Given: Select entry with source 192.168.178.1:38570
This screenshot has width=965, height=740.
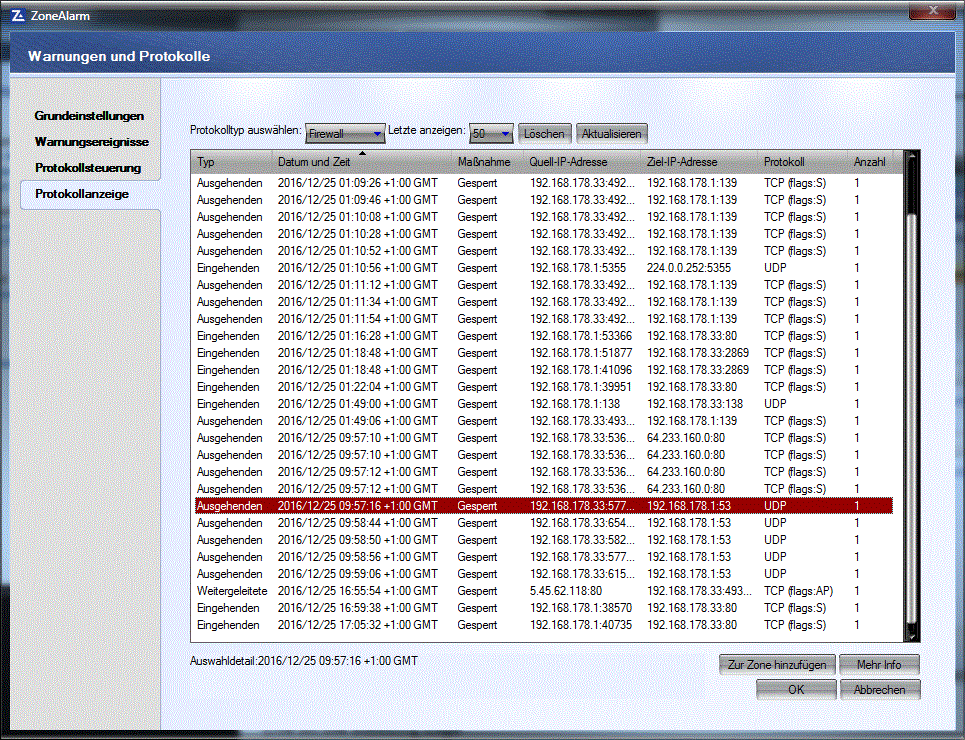Looking at the screenshot, I should [544, 608].
